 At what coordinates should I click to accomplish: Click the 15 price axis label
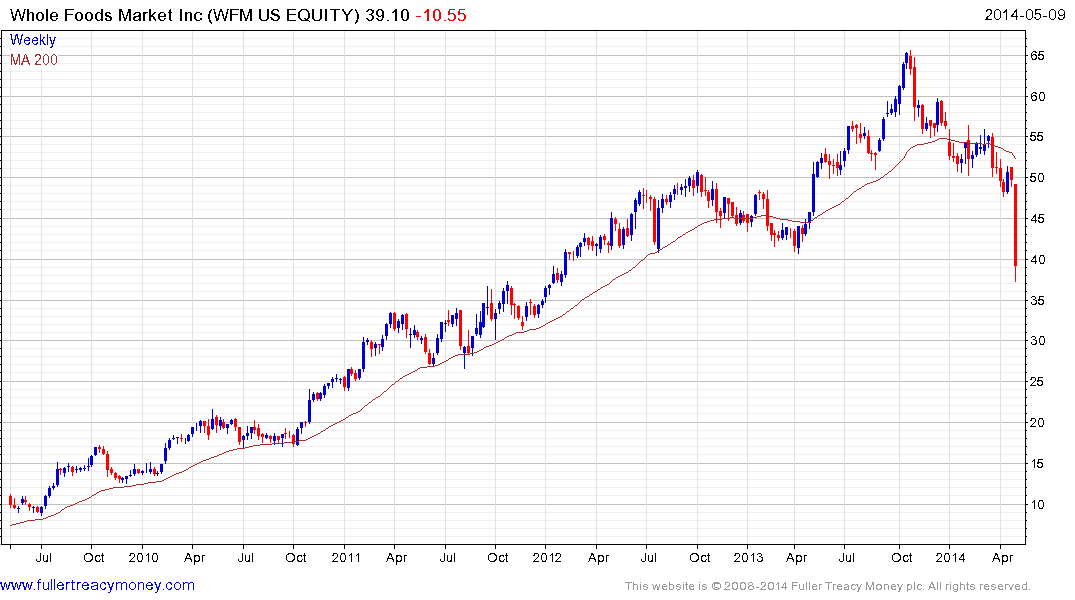pos(1037,464)
